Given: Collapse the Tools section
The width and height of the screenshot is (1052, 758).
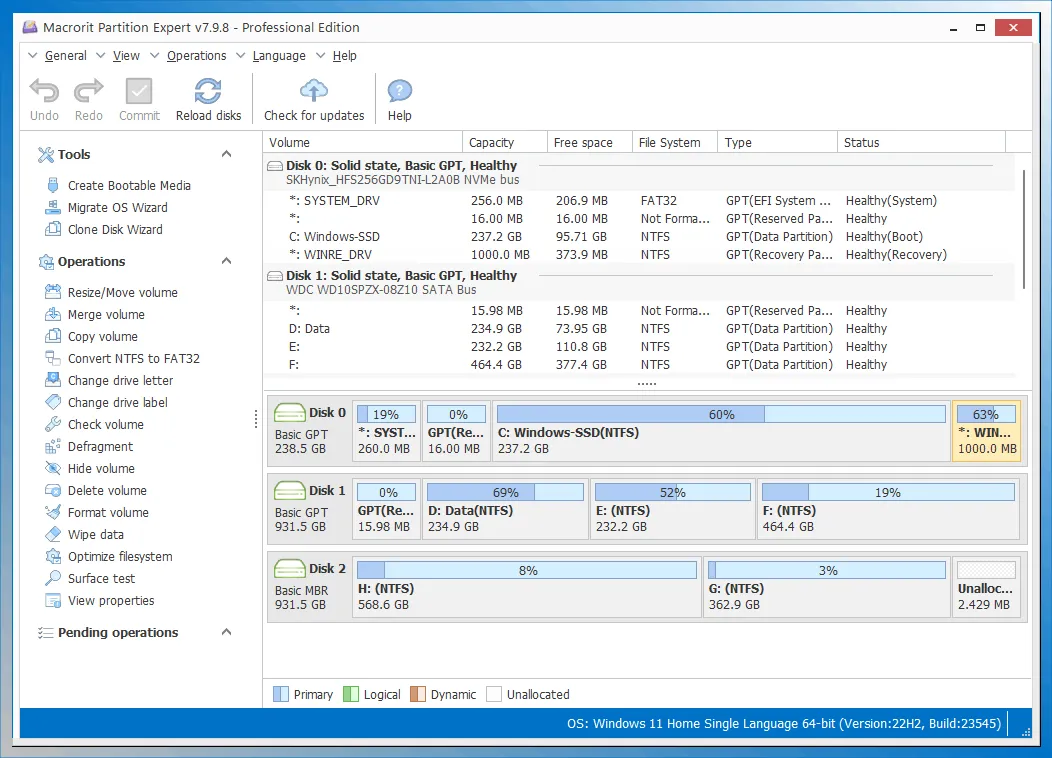Looking at the screenshot, I should point(226,154).
